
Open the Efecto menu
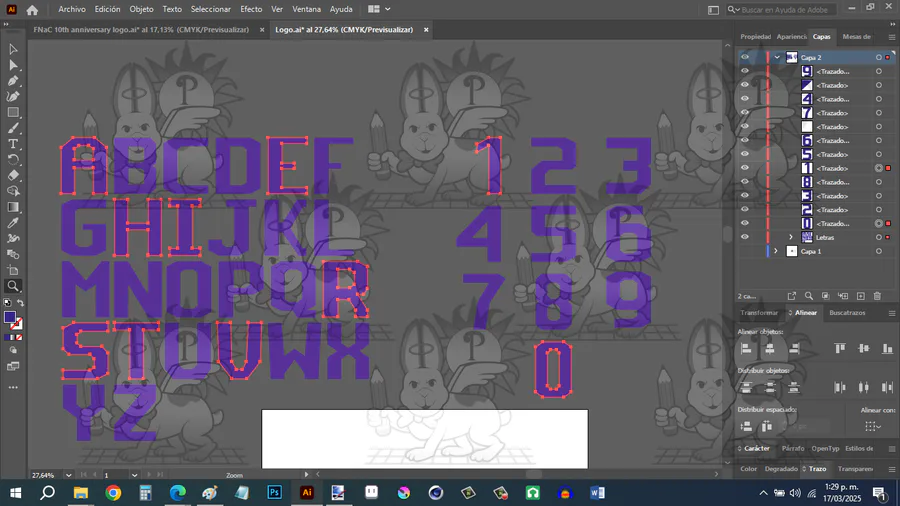[251, 9]
